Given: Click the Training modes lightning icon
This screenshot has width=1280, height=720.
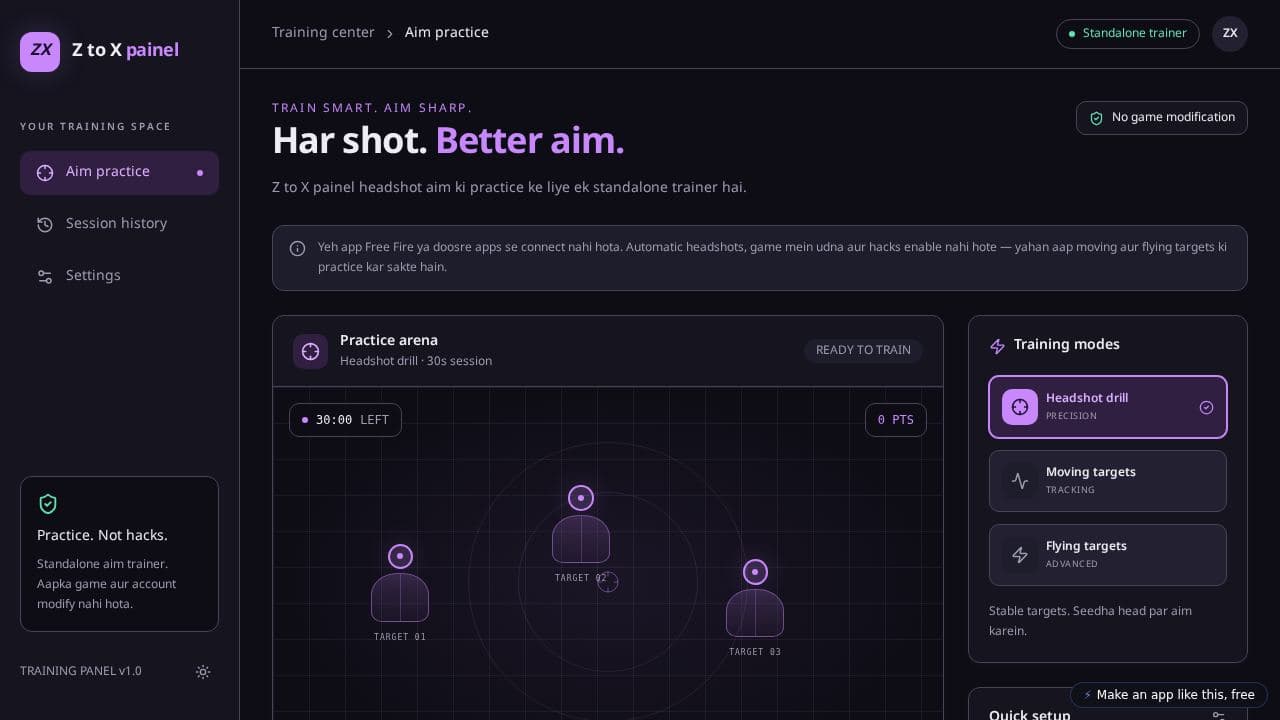Looking at the screenshot, I should point(997,346).
